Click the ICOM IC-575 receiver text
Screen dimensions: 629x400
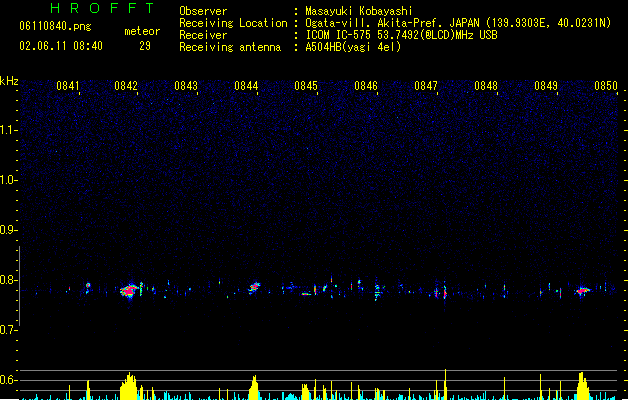coord(402,35)
